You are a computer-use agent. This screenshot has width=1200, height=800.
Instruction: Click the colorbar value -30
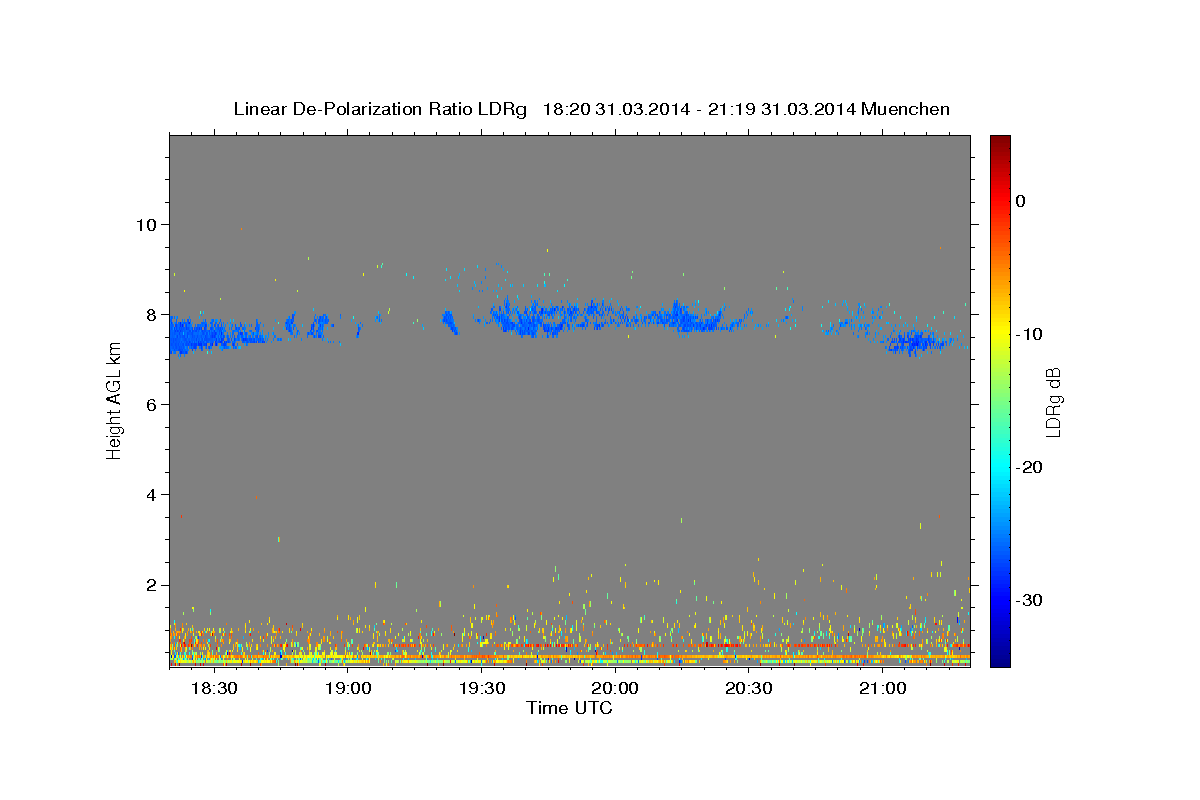tap(1029, 601)
